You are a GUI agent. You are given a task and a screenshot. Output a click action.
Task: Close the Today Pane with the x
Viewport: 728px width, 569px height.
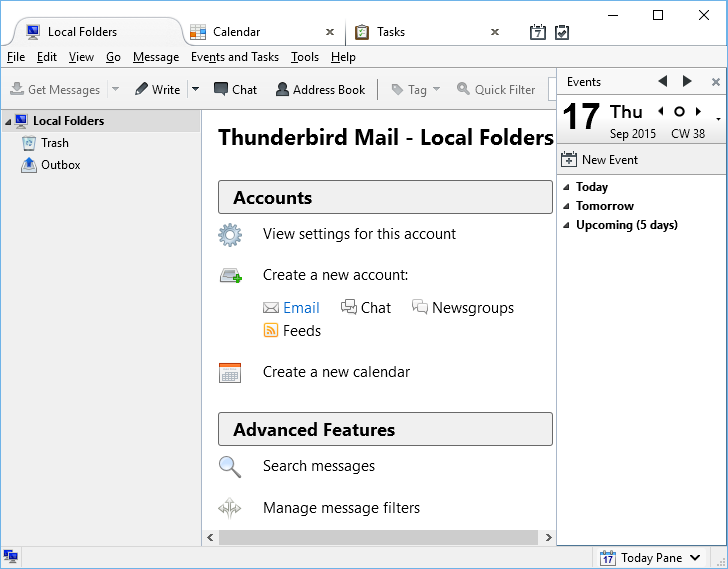[x=715, y=82]
